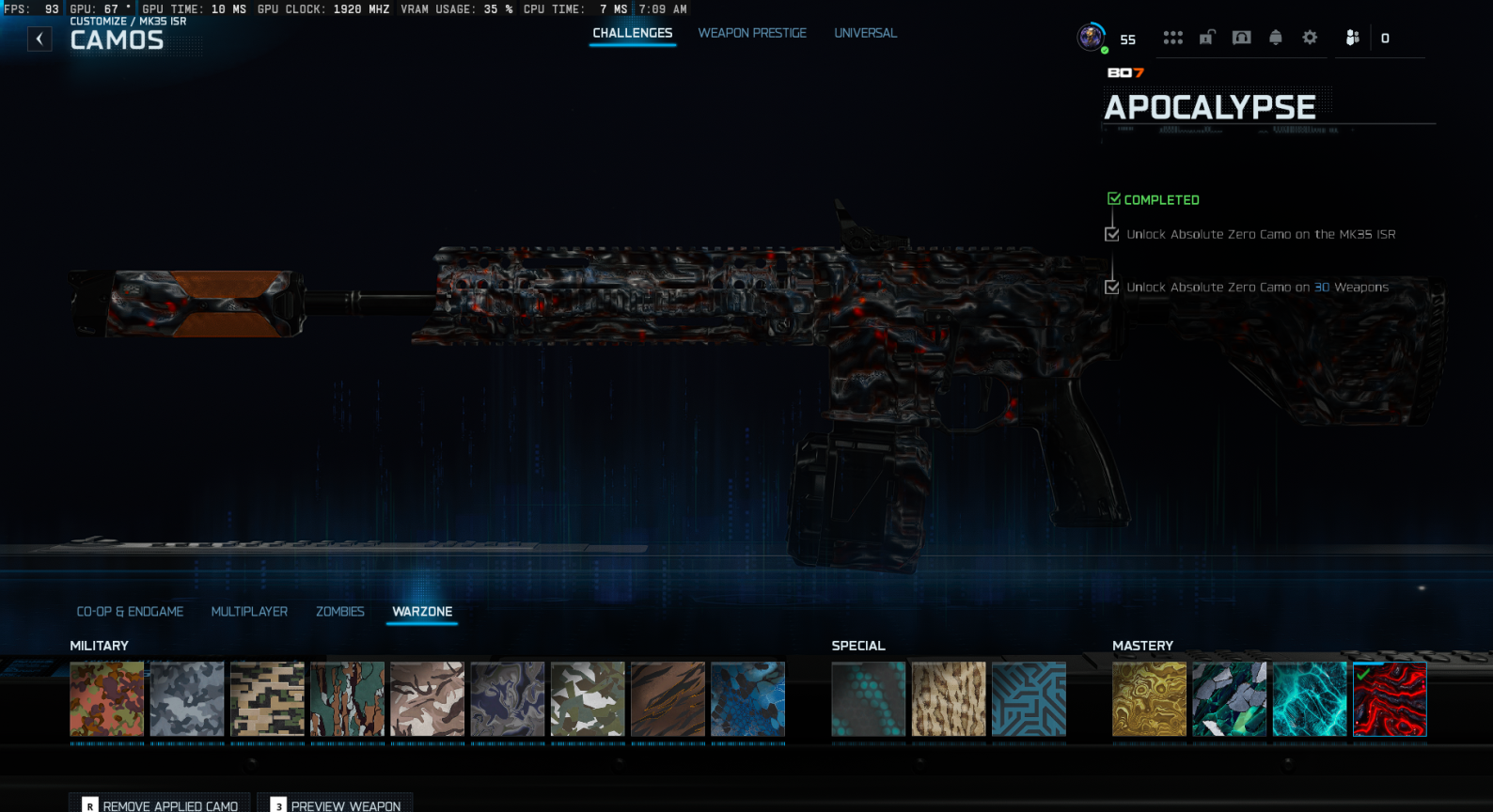Select the dark navy-gray Military camo

[x=508, y=699]
